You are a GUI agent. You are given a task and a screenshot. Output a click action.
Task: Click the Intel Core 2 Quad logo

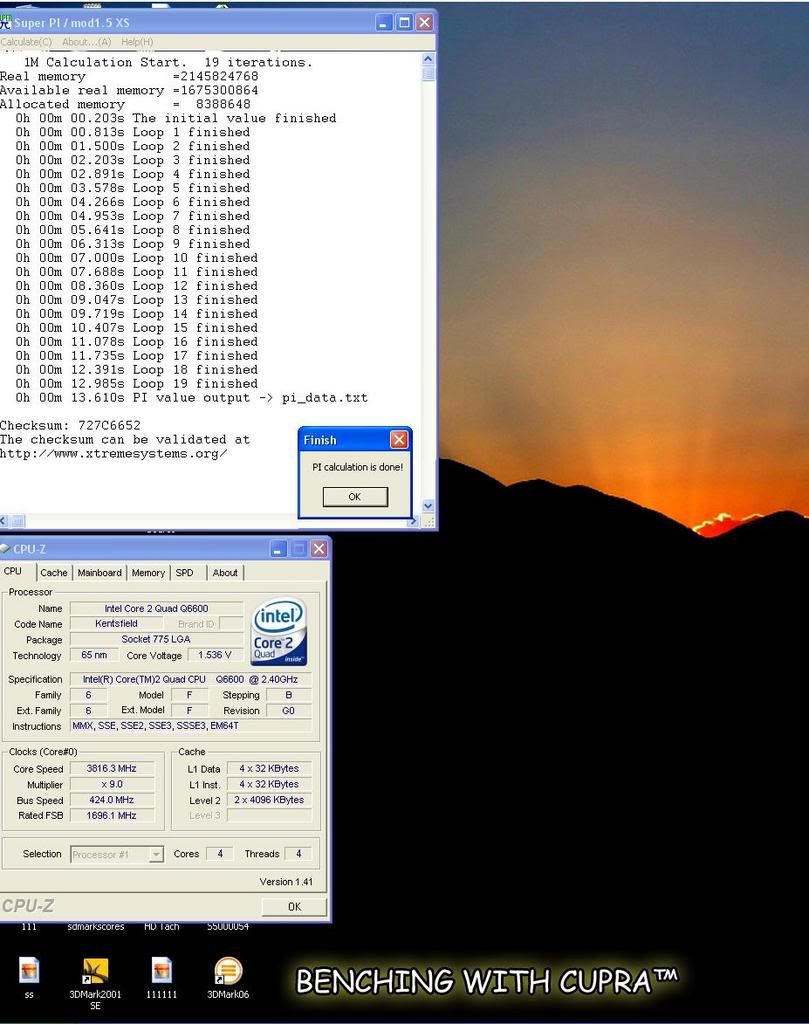coord(279,632)
